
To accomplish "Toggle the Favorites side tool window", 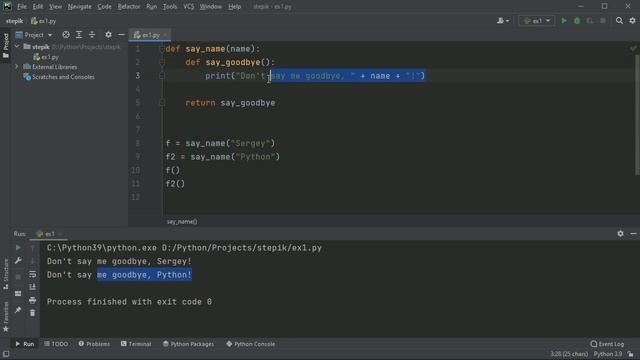I will pos(6,317).
